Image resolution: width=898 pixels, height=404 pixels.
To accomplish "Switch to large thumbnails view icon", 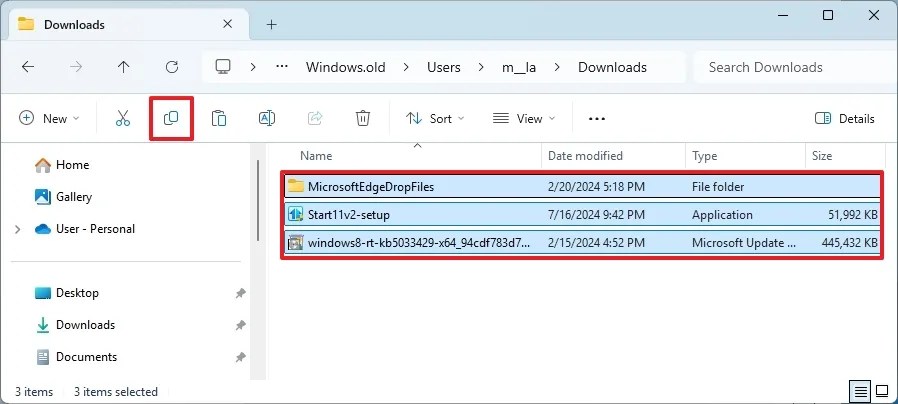I will pos(883,392).
